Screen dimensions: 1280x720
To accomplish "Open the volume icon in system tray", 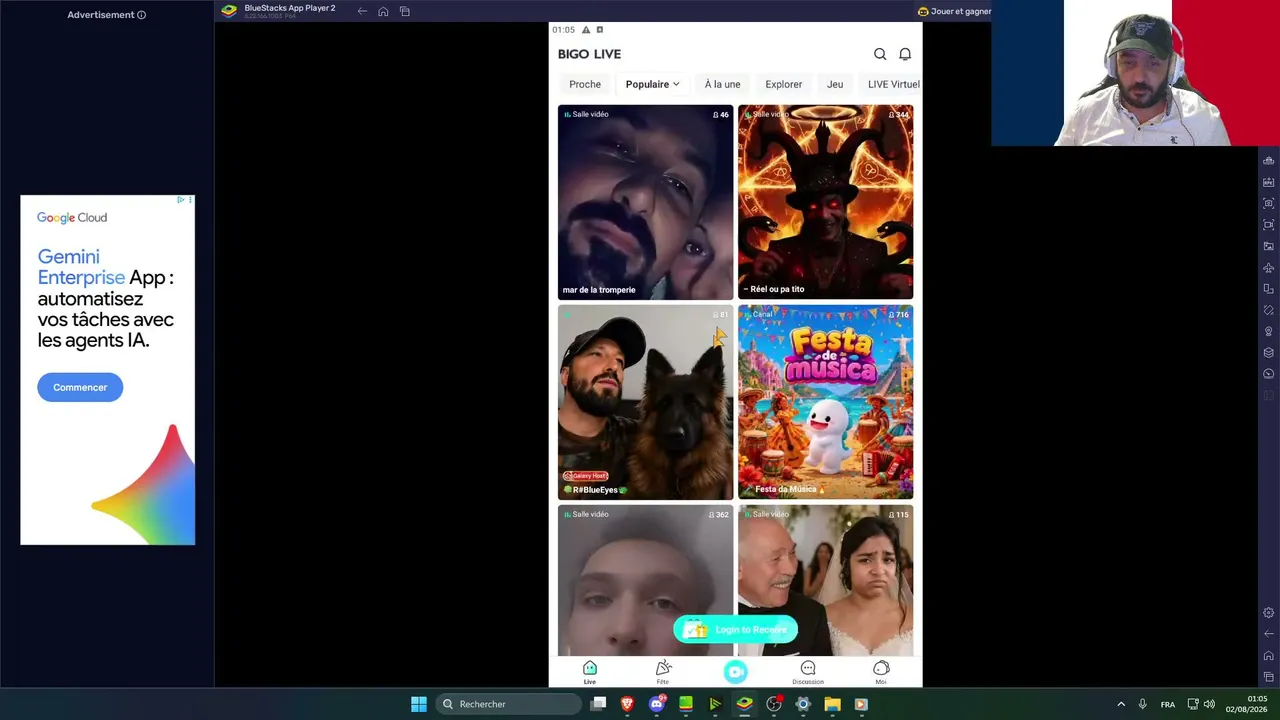I will (x=1209, y=704).
